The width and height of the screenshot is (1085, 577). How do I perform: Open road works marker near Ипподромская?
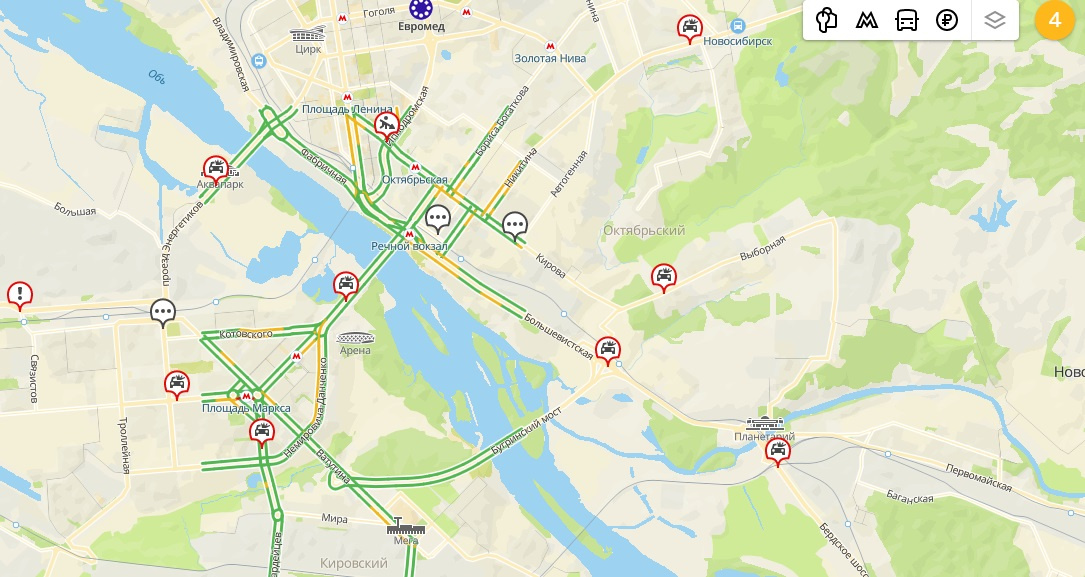coord(386,126)
